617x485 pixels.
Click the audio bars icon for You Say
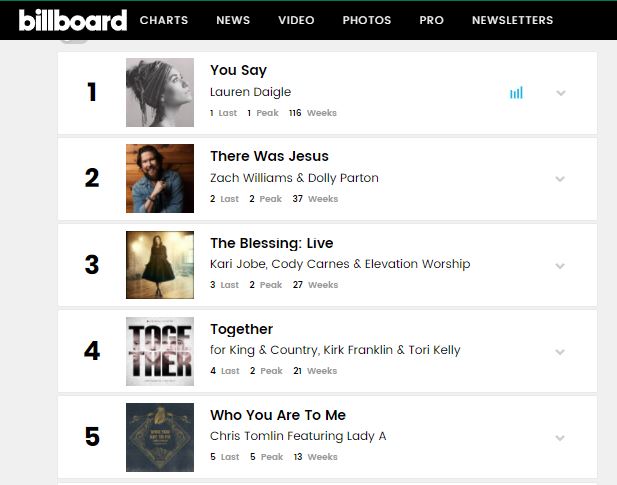click(516, 93)
